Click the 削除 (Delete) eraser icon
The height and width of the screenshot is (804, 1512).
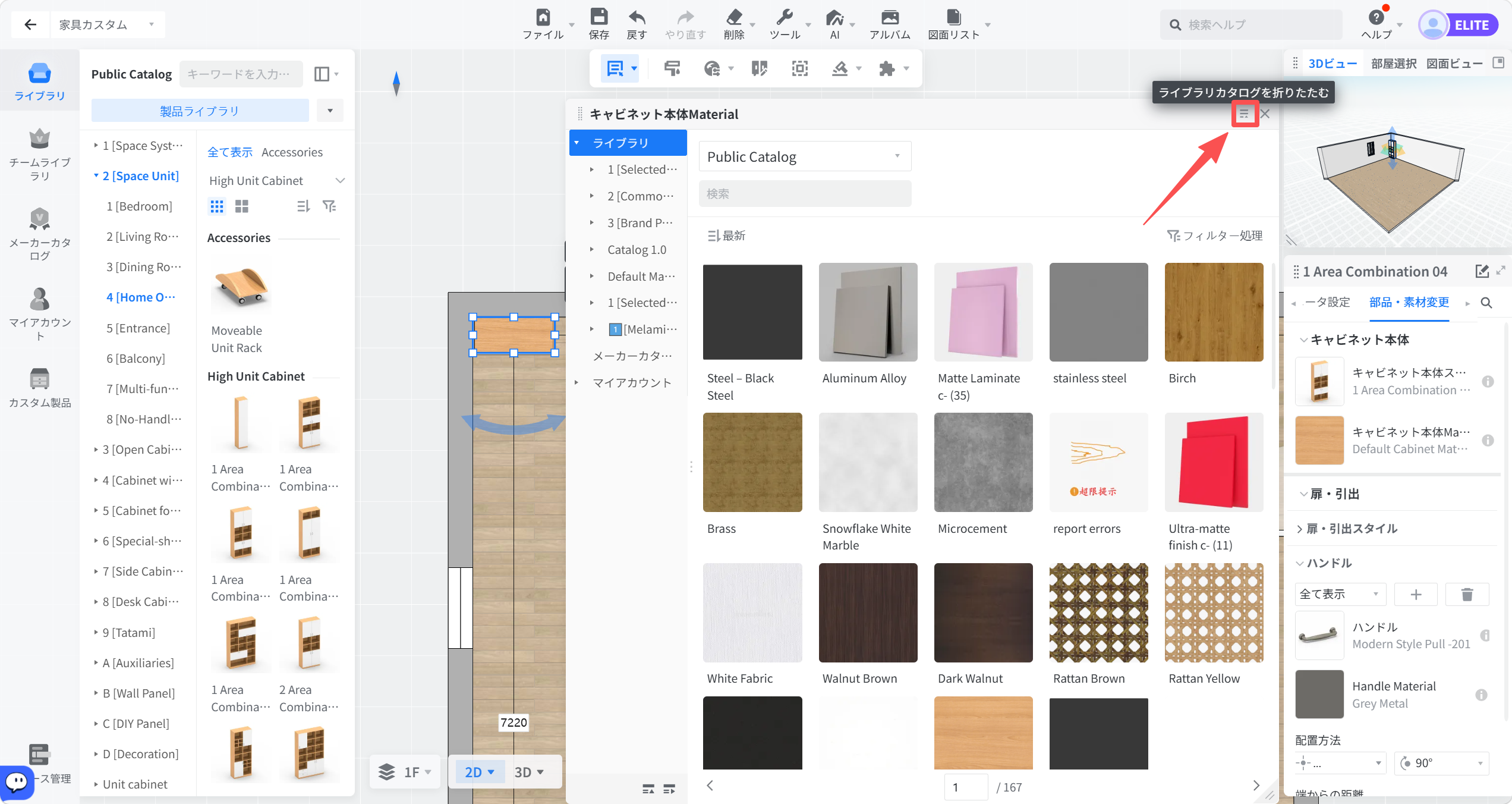[734, 17]
